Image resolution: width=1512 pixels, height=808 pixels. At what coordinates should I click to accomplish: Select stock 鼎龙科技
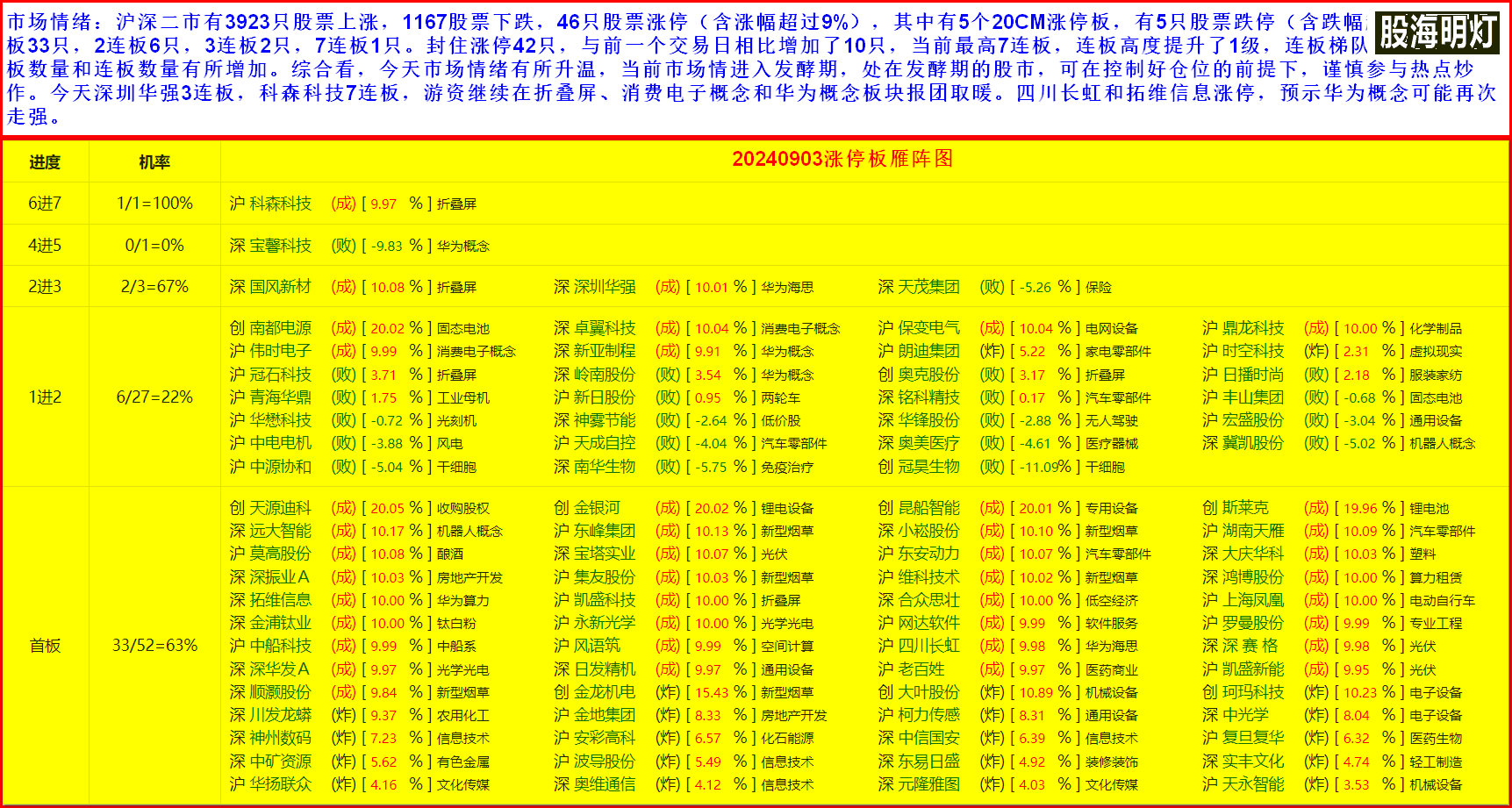(1253, 328)
